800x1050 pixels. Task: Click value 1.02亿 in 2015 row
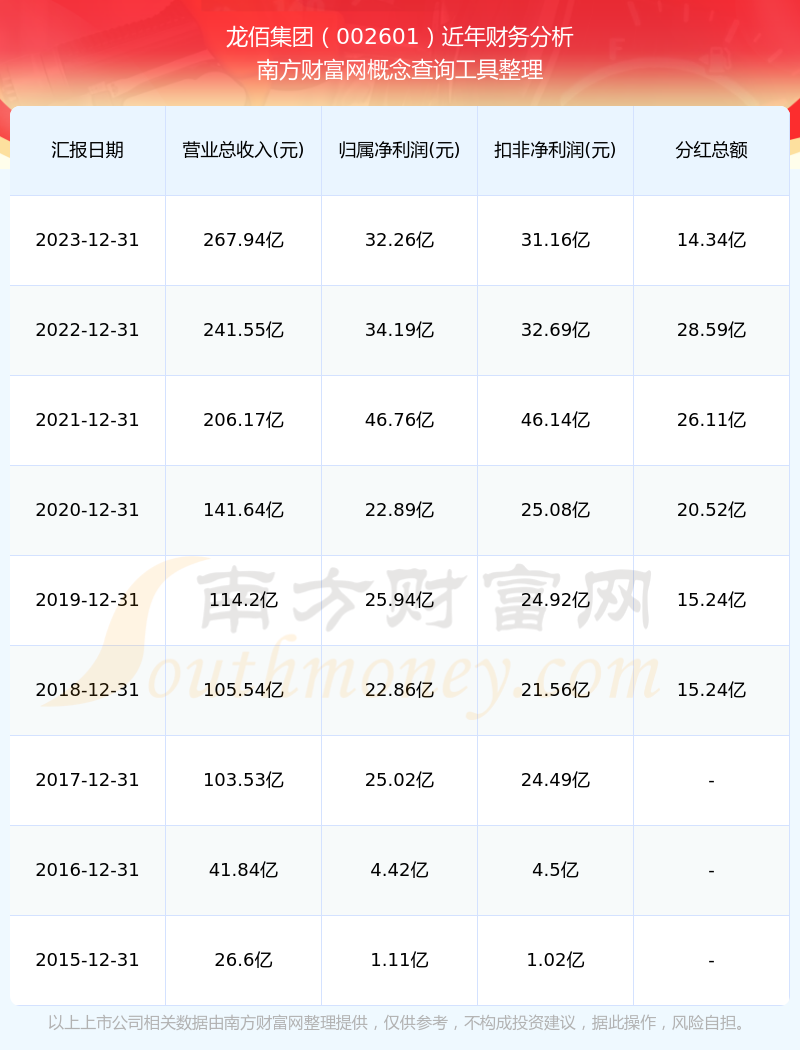(x=556, y=960)
